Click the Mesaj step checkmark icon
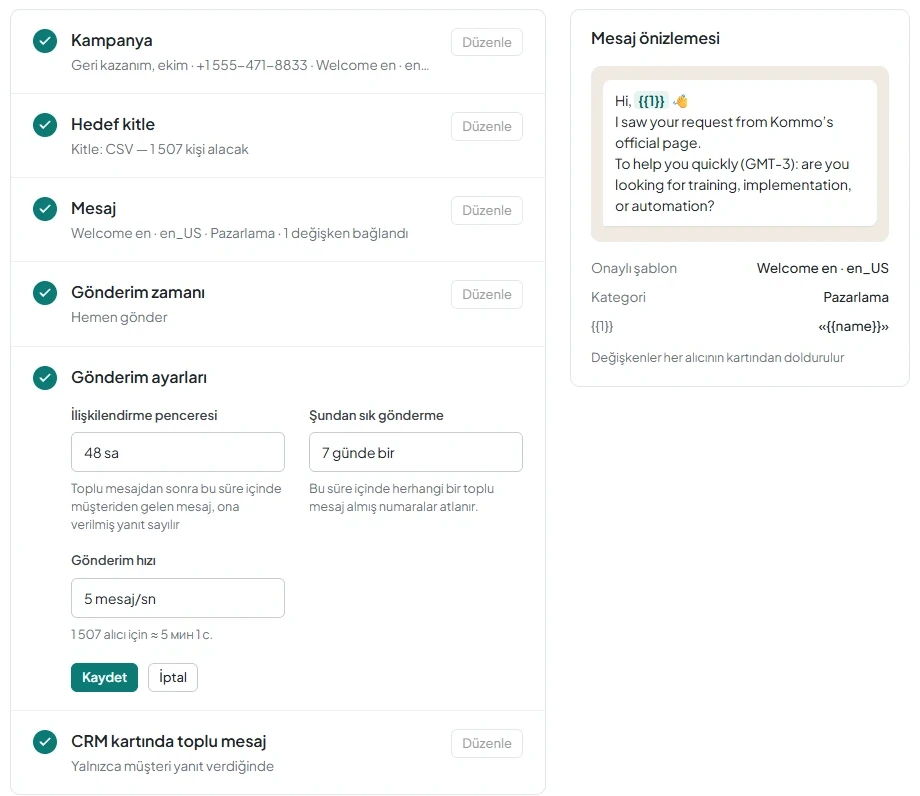The height and width of the screenshot is (796, 920). (45, 209)
